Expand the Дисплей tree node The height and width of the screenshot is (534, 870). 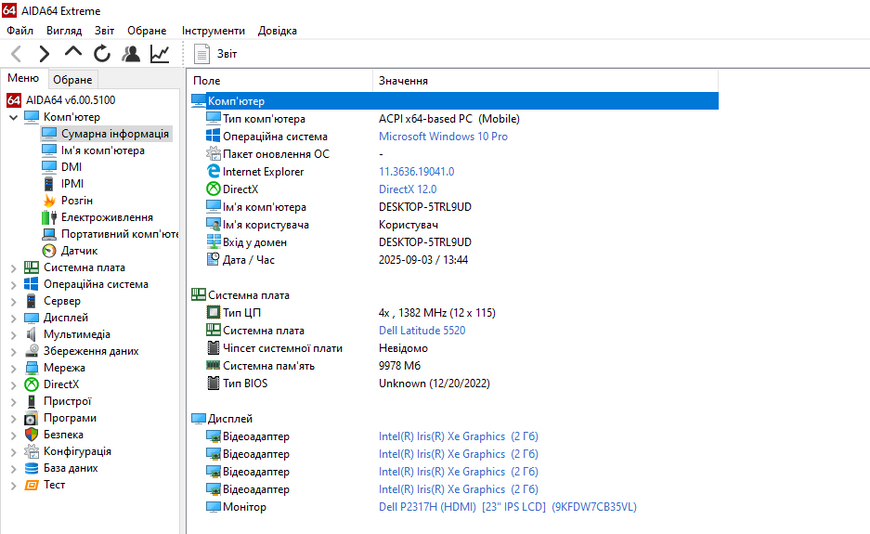[x=13, y=318]
